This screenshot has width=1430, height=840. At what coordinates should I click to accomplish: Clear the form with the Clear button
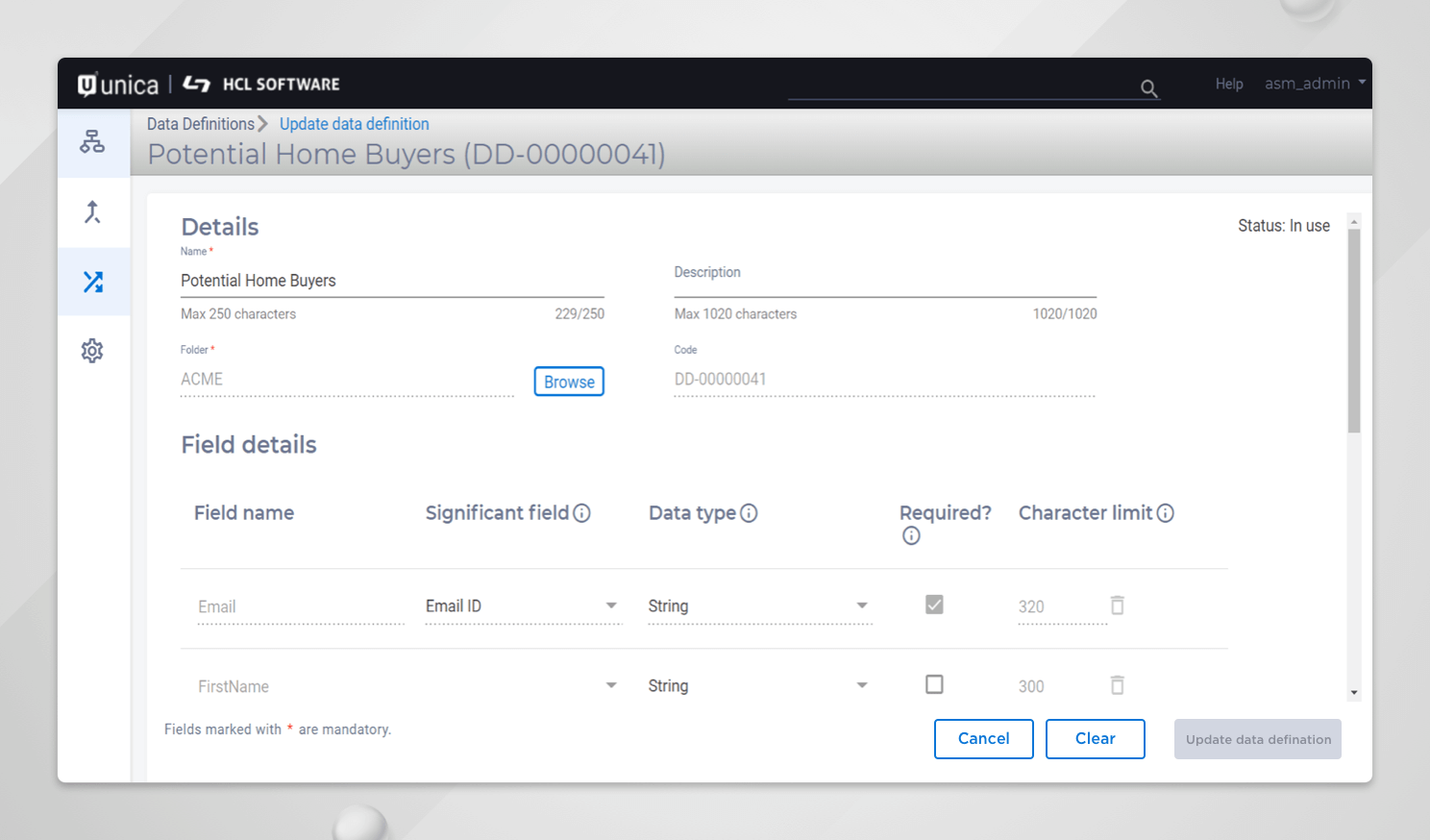(x=1095, y=738)
